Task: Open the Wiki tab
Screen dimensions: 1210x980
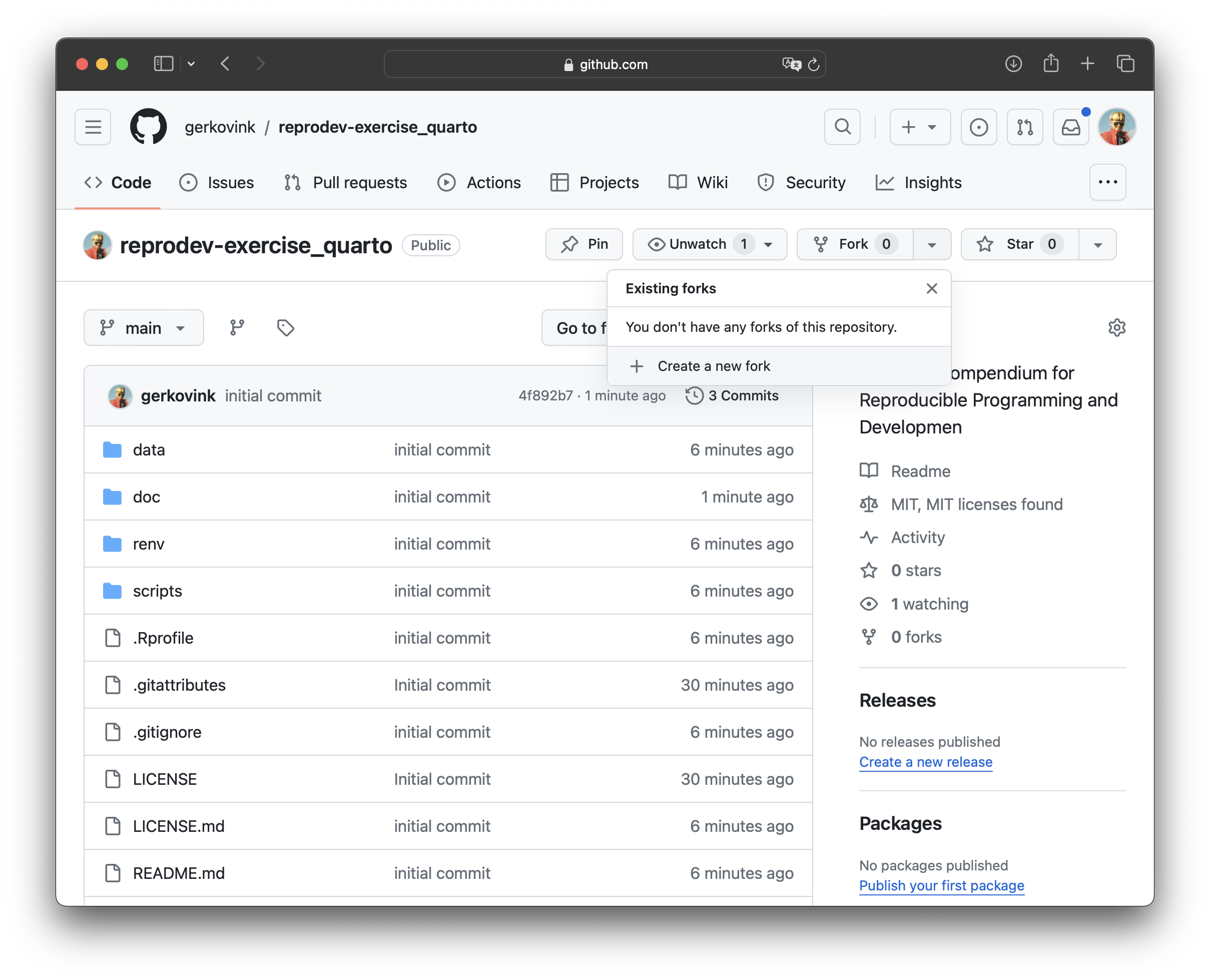Action: (698, 182)
